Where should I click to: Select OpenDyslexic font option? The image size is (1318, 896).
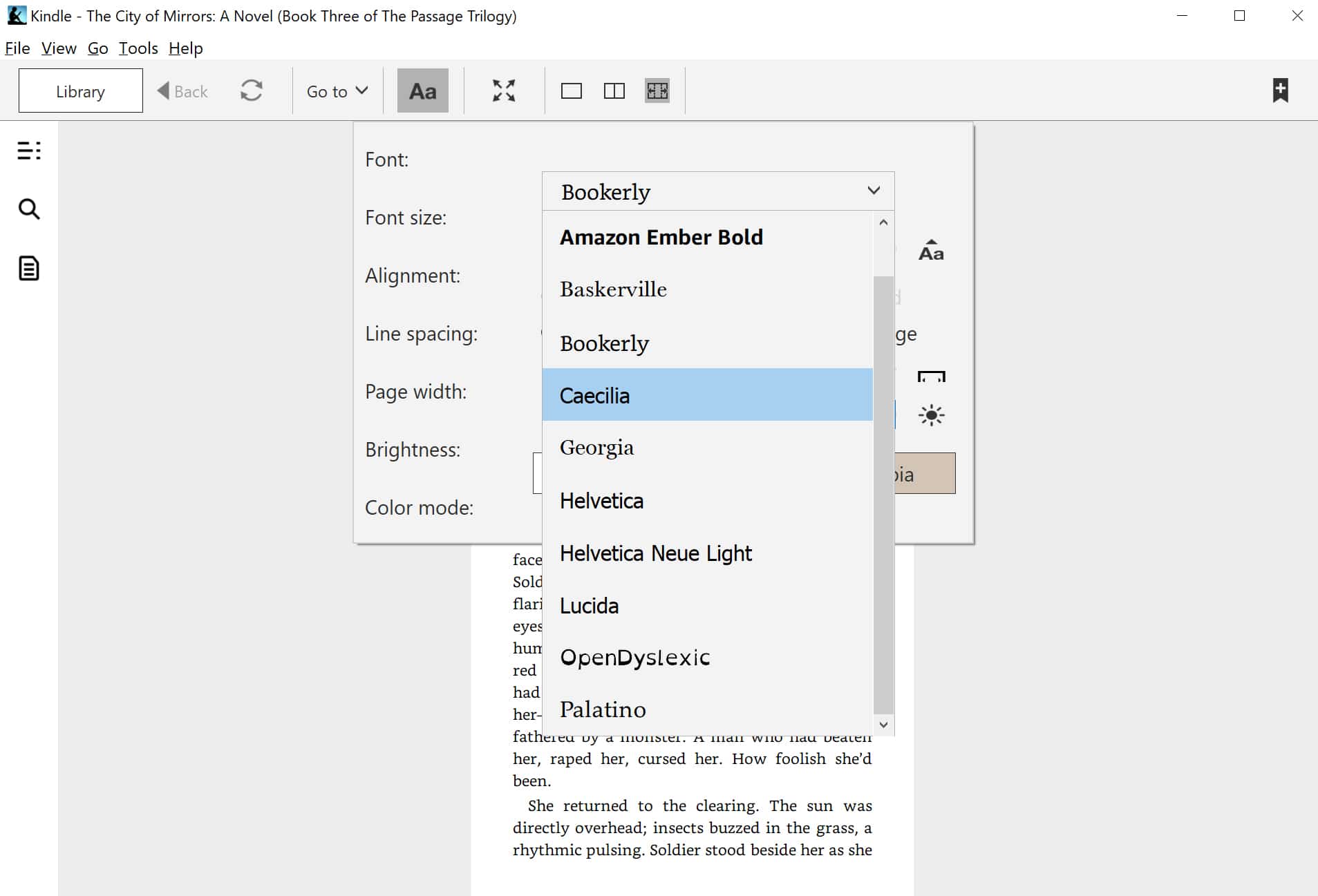[x=708, y=657]
